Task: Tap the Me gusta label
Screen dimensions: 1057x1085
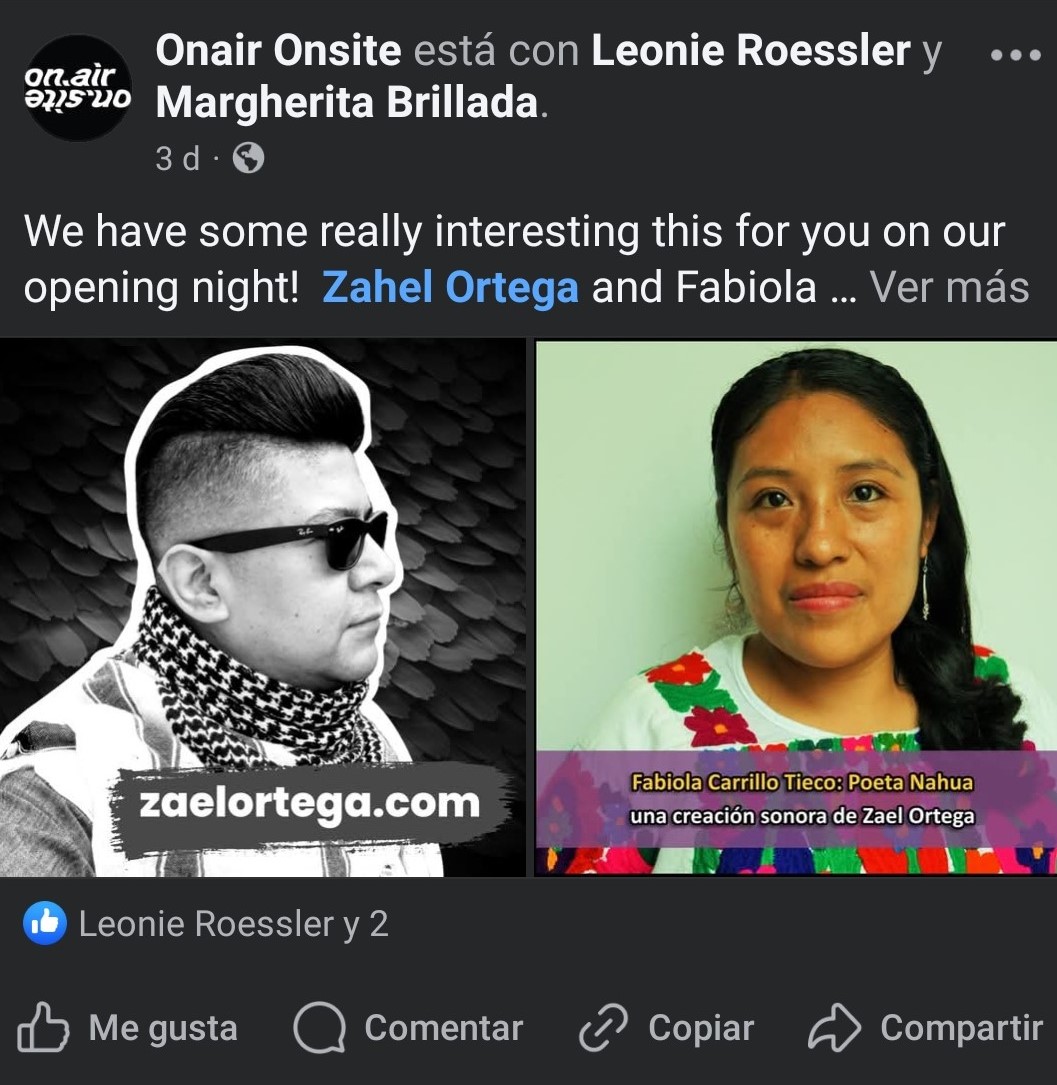Action: (x=163, y=1028)
